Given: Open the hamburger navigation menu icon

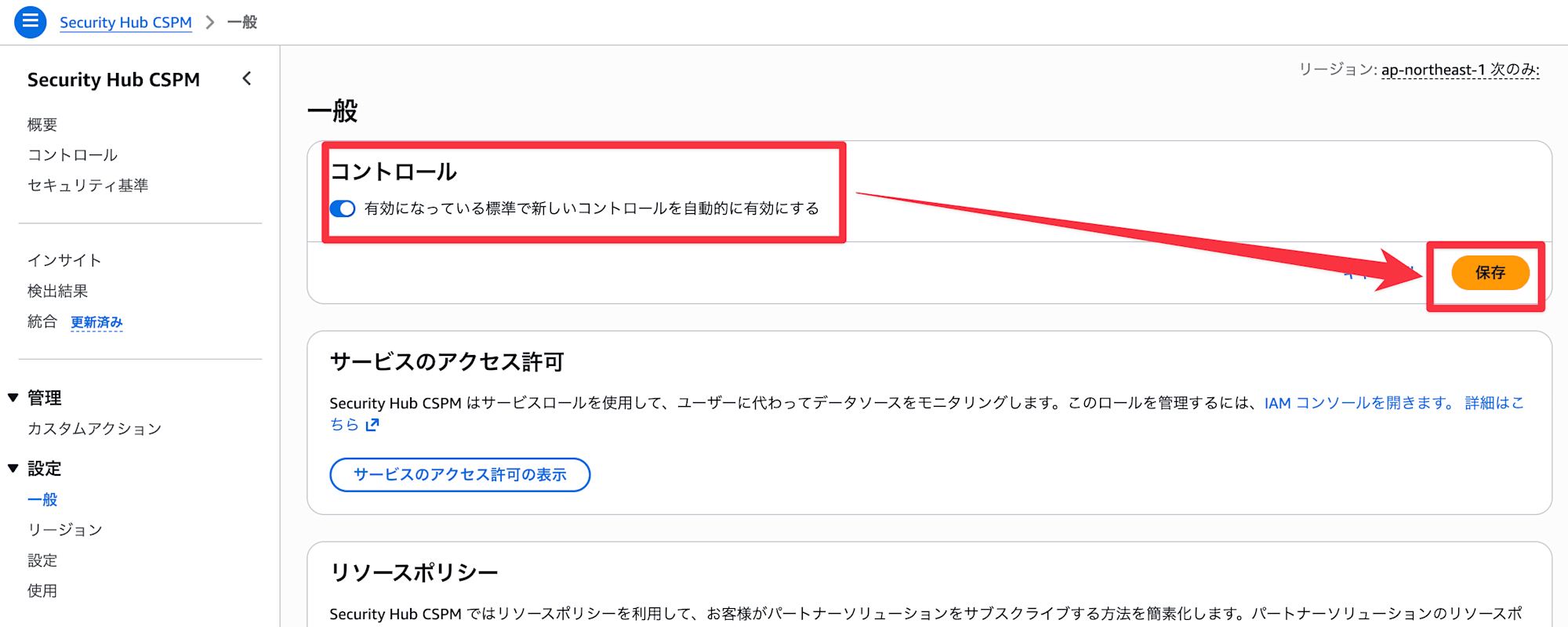Looking at the screenshot, I should [30, 22].
